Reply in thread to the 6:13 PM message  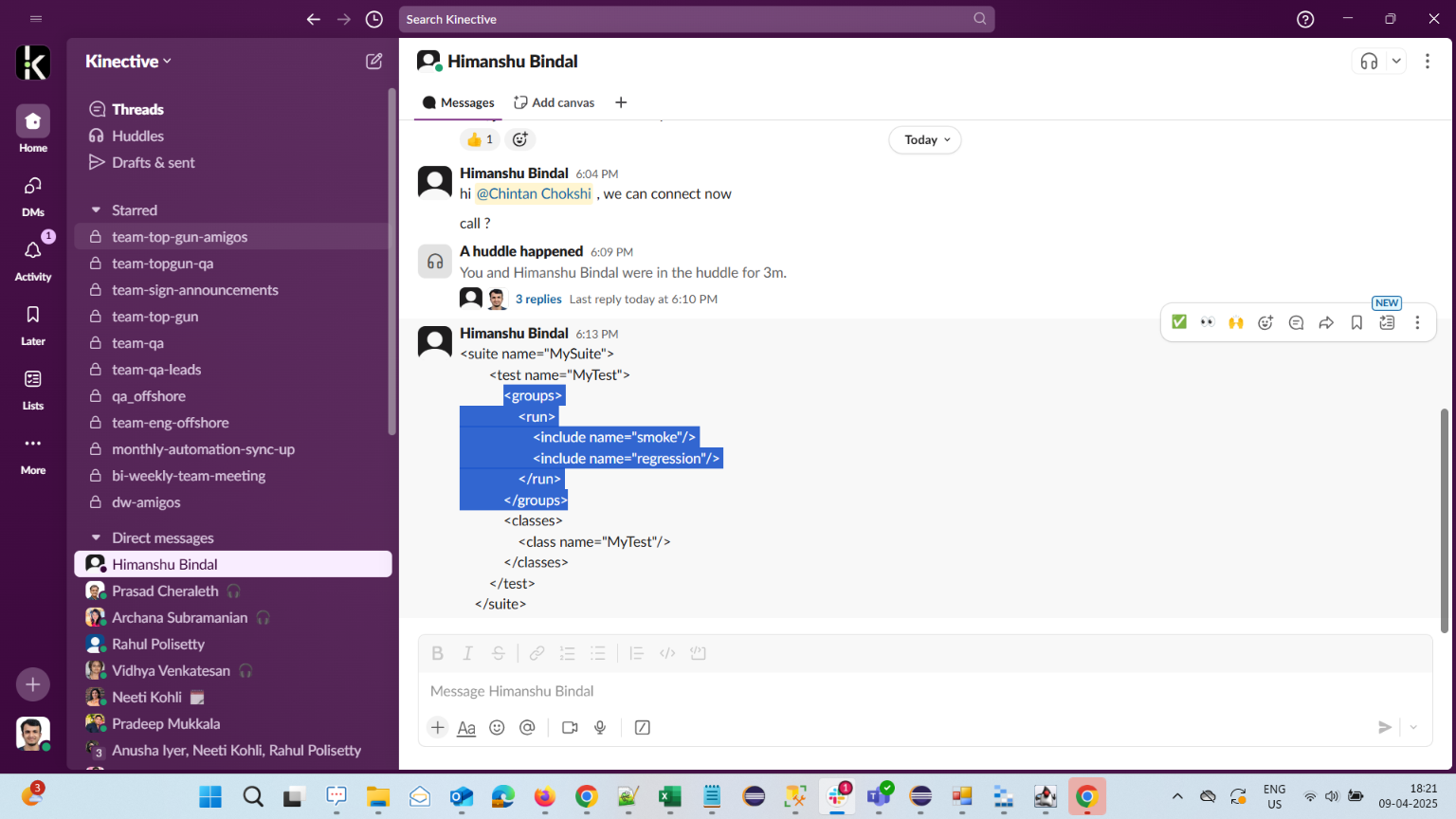pos(1296,322)
